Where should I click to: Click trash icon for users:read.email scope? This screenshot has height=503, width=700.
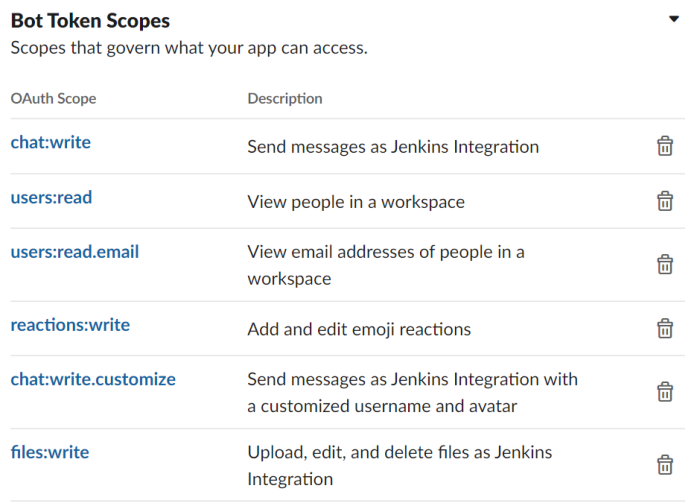665,264
